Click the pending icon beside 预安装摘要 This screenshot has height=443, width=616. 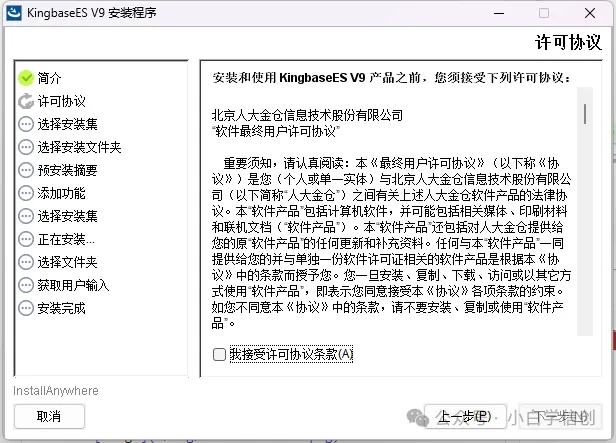26,170
